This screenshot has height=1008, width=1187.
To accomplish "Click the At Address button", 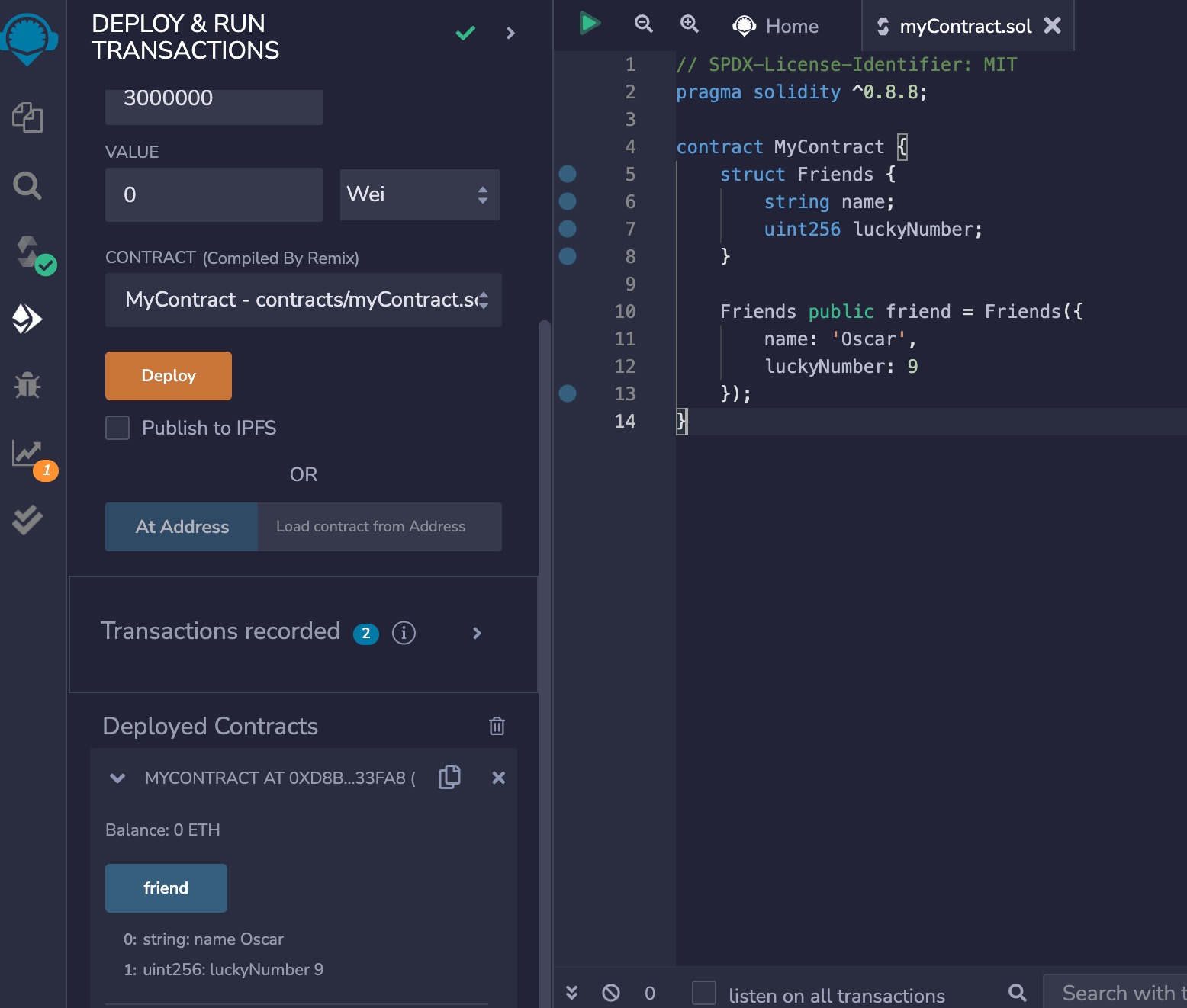I will point(182,527).
